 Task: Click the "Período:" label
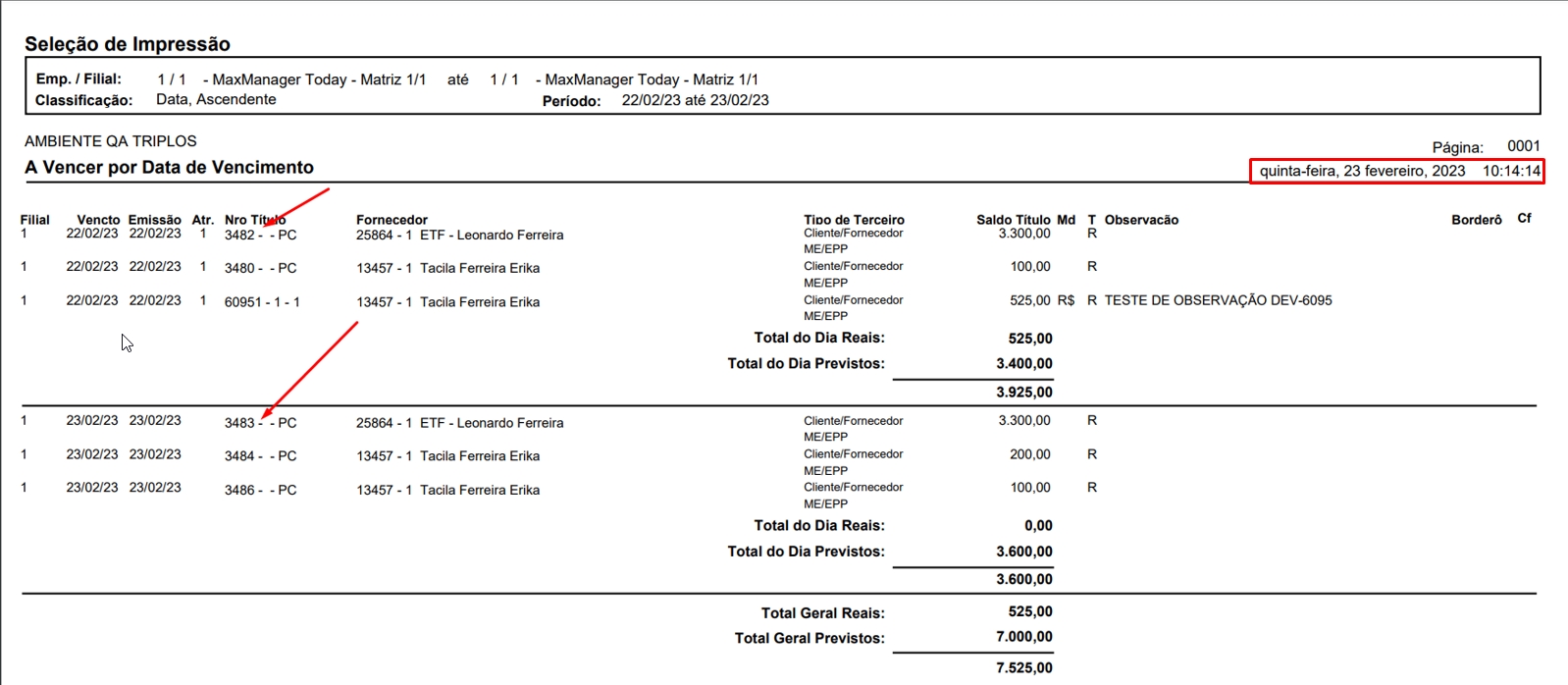pos(572,101)
